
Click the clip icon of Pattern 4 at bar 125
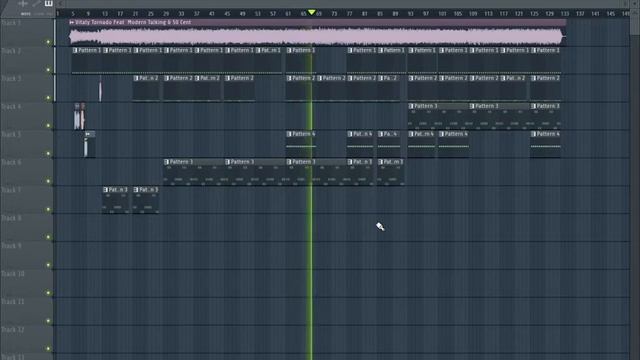pos(533,134)
